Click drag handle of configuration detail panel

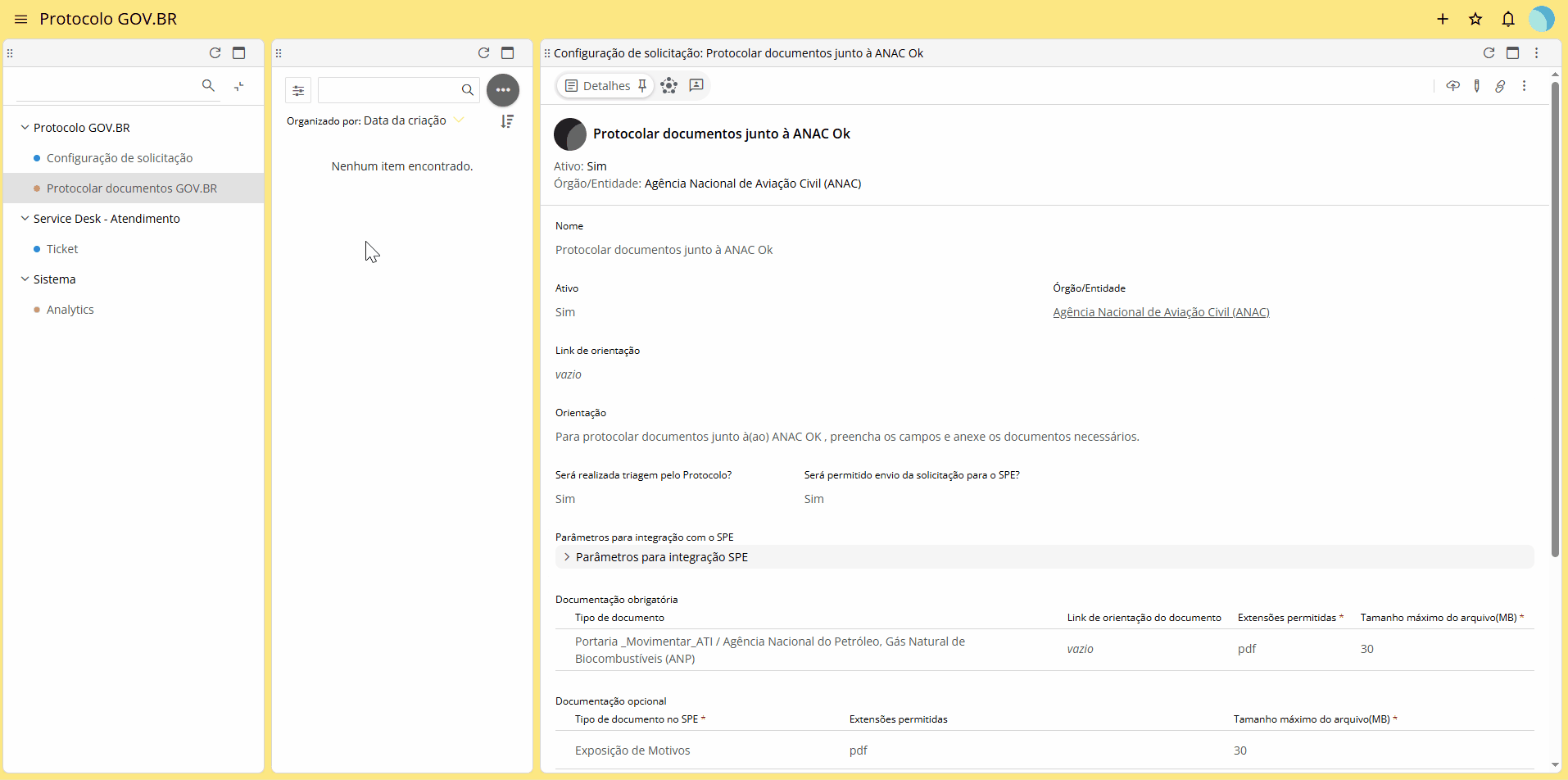(547, 53)
